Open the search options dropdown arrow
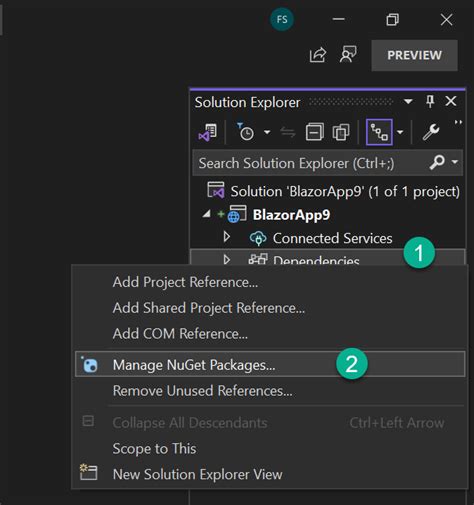This screenshot has height=505, width=474. pyautogui.click(x=455, y=162)
